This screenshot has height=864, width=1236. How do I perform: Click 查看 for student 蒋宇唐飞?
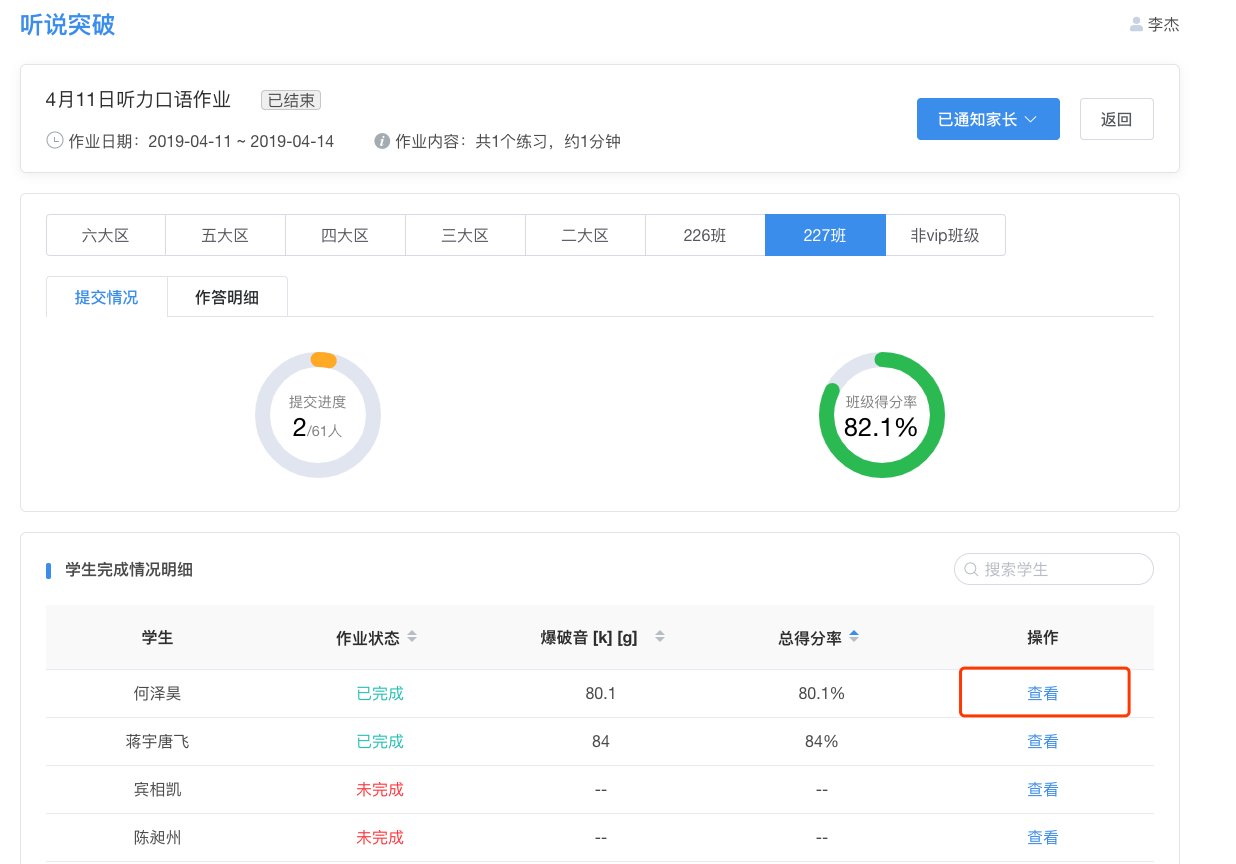click(x=1043, y=741)
